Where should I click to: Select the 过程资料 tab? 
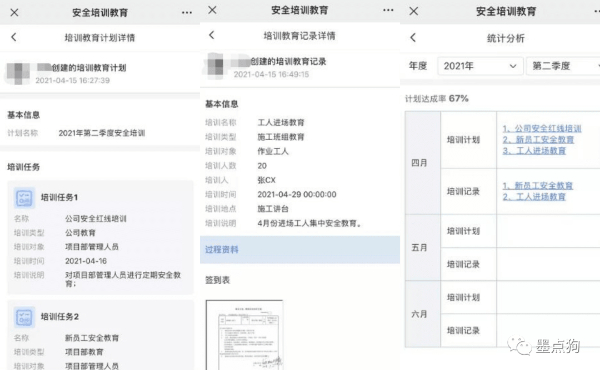click(x=300, y=249)
